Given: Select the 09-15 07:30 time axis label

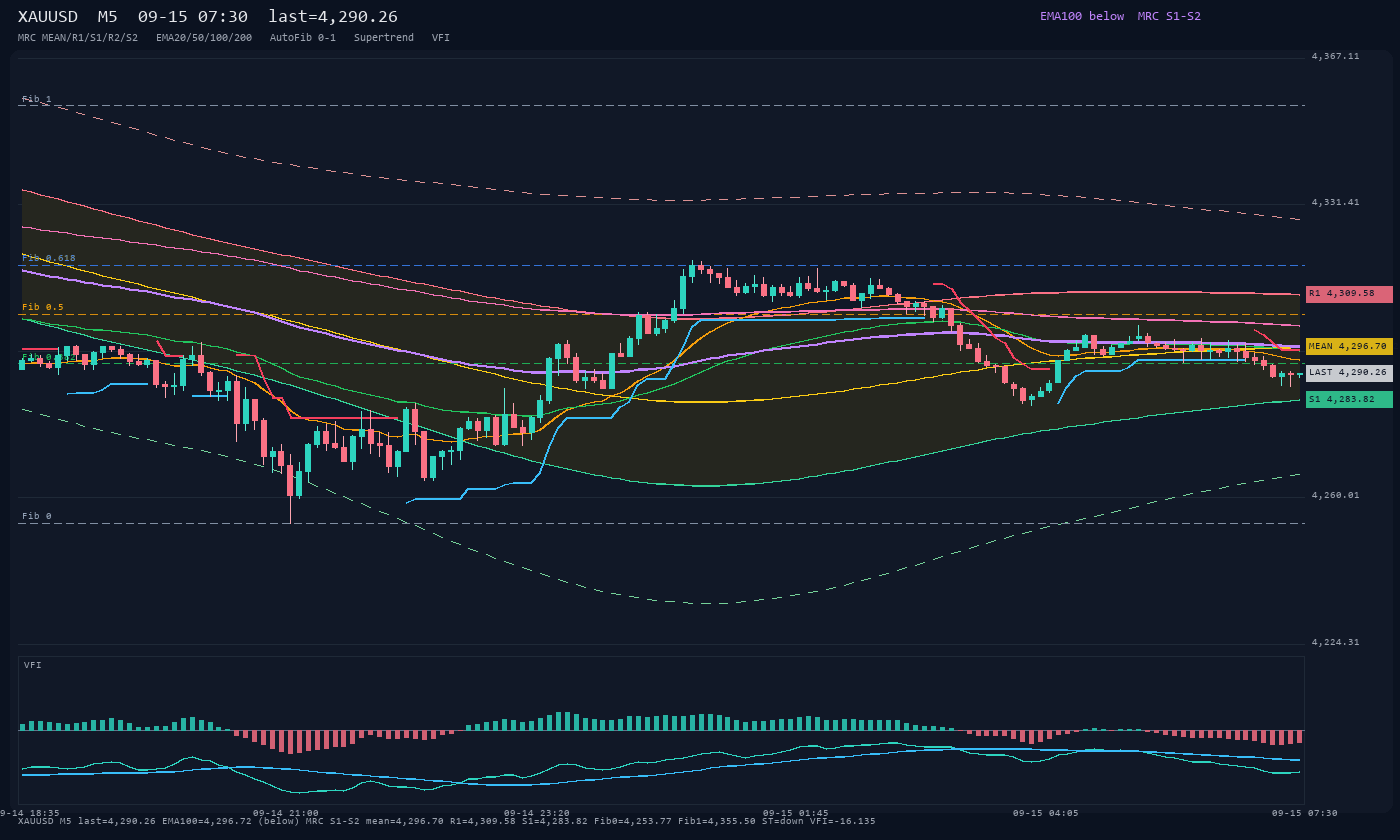Looking at the screenshot, I should [1305, 813].
